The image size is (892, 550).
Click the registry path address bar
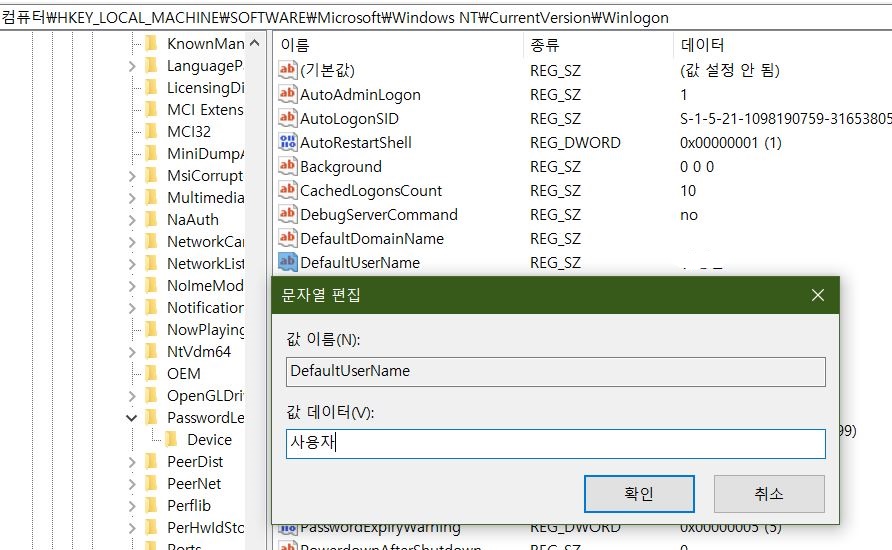point(446,18)
